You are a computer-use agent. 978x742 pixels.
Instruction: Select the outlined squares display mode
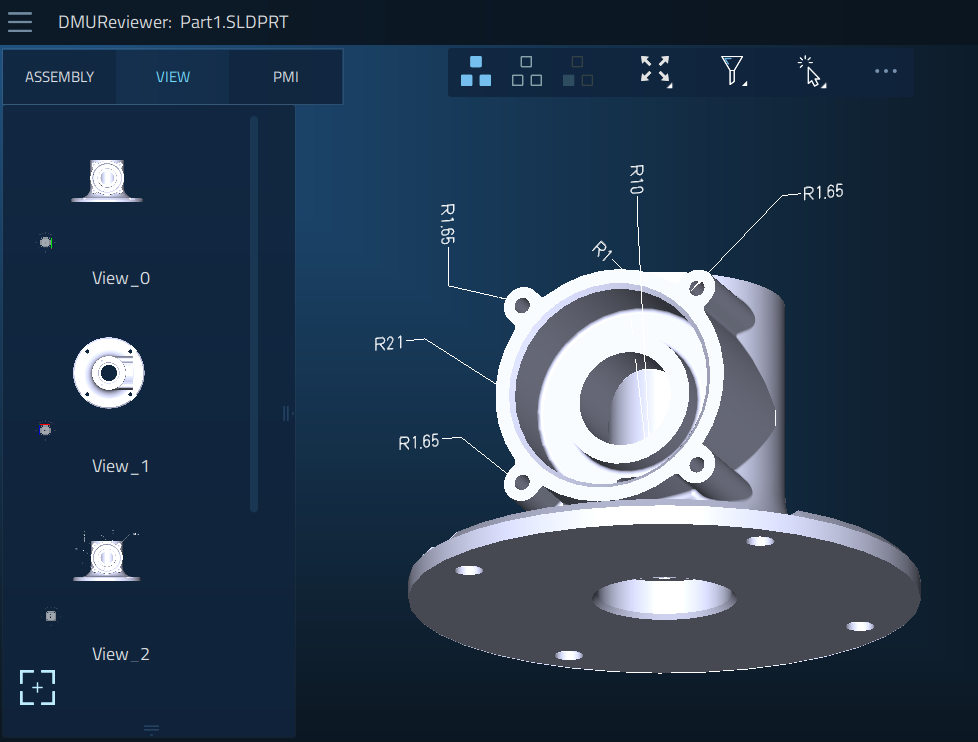coord(527,71)
